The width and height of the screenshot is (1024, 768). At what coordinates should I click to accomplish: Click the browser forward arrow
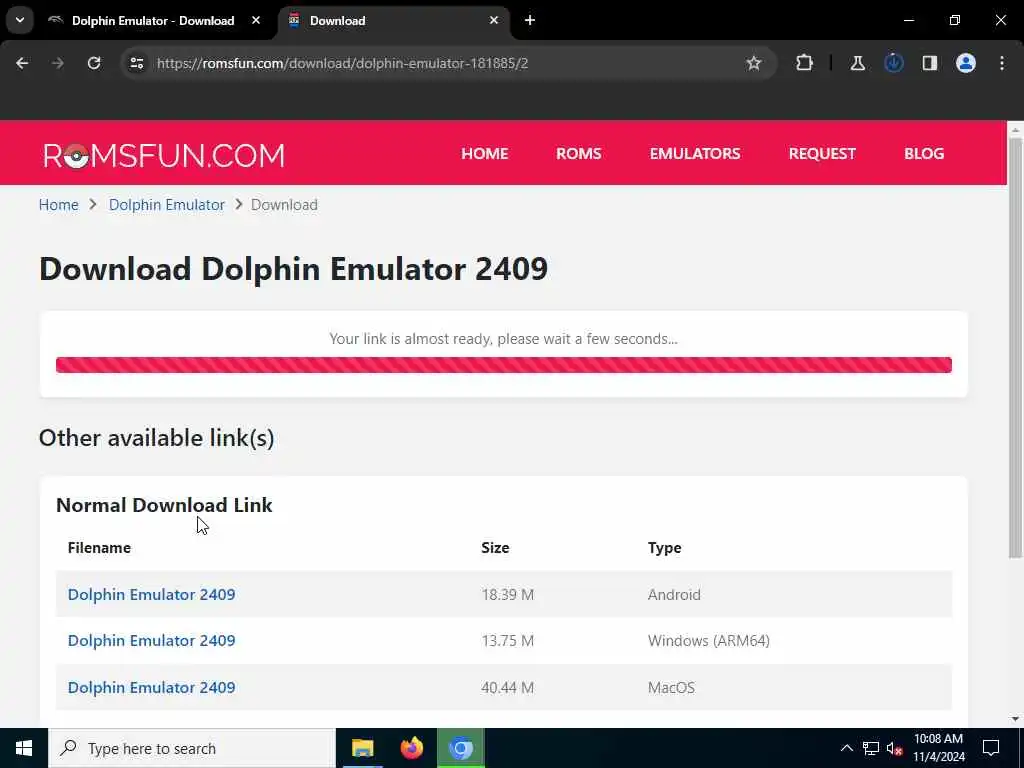click(58, 63)
